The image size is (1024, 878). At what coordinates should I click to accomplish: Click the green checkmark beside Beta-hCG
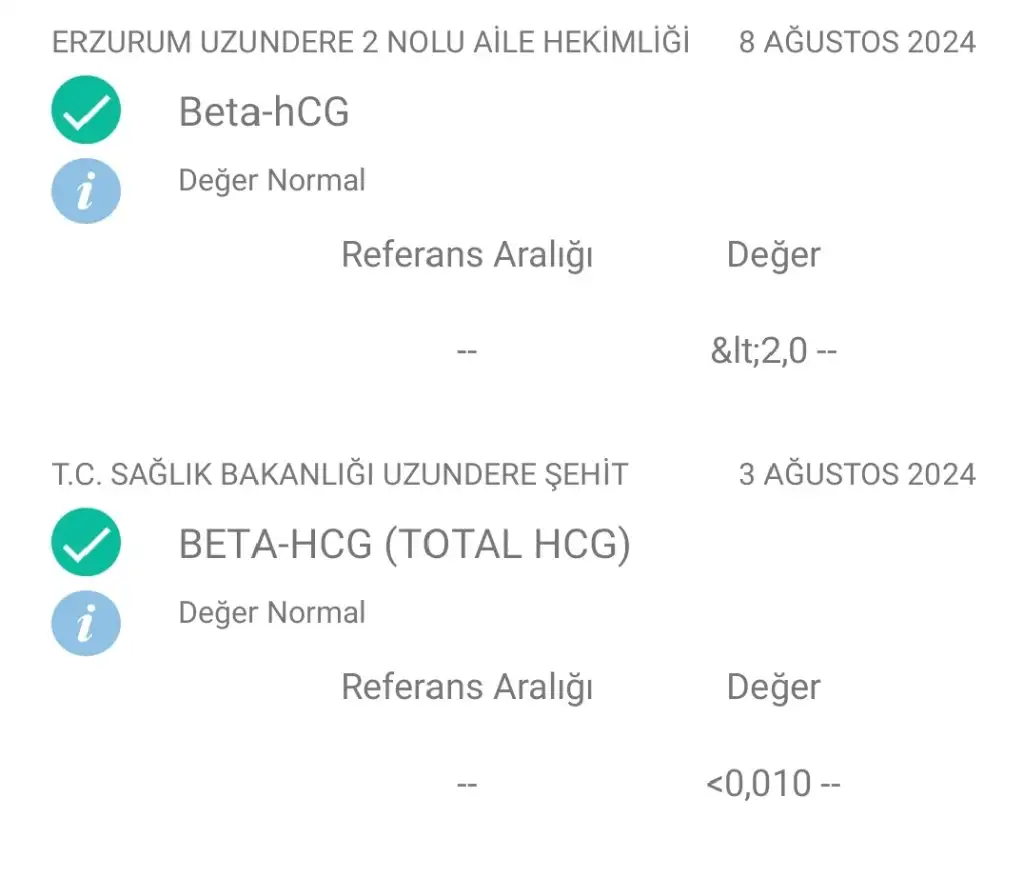click(x=86, y=110)
